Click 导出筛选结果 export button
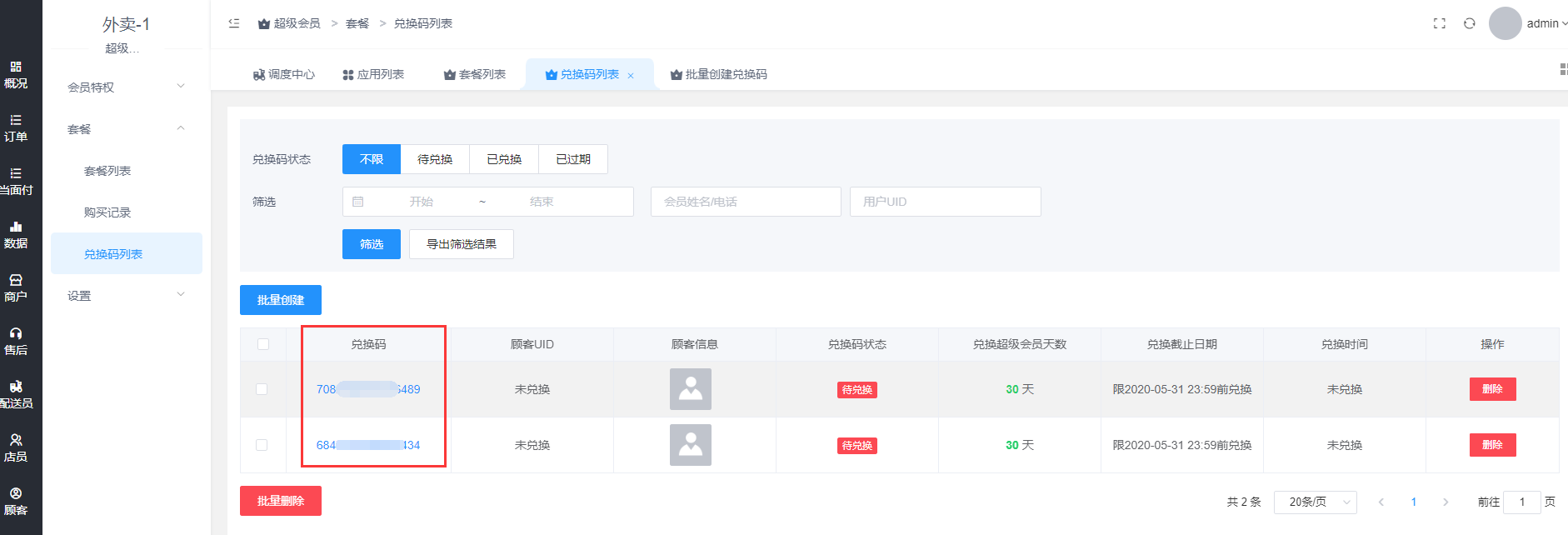 (x=461, y=244)
